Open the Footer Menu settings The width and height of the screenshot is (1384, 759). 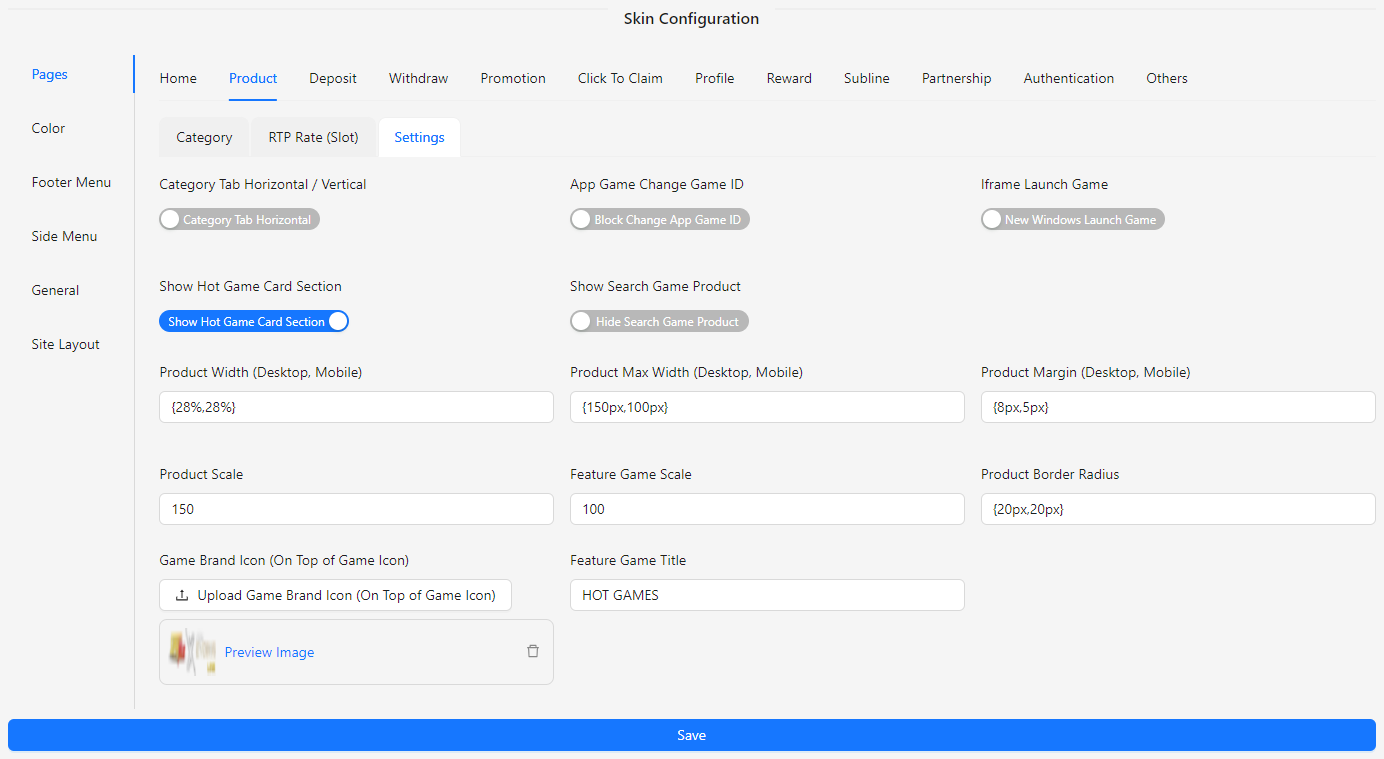[71, 182]
